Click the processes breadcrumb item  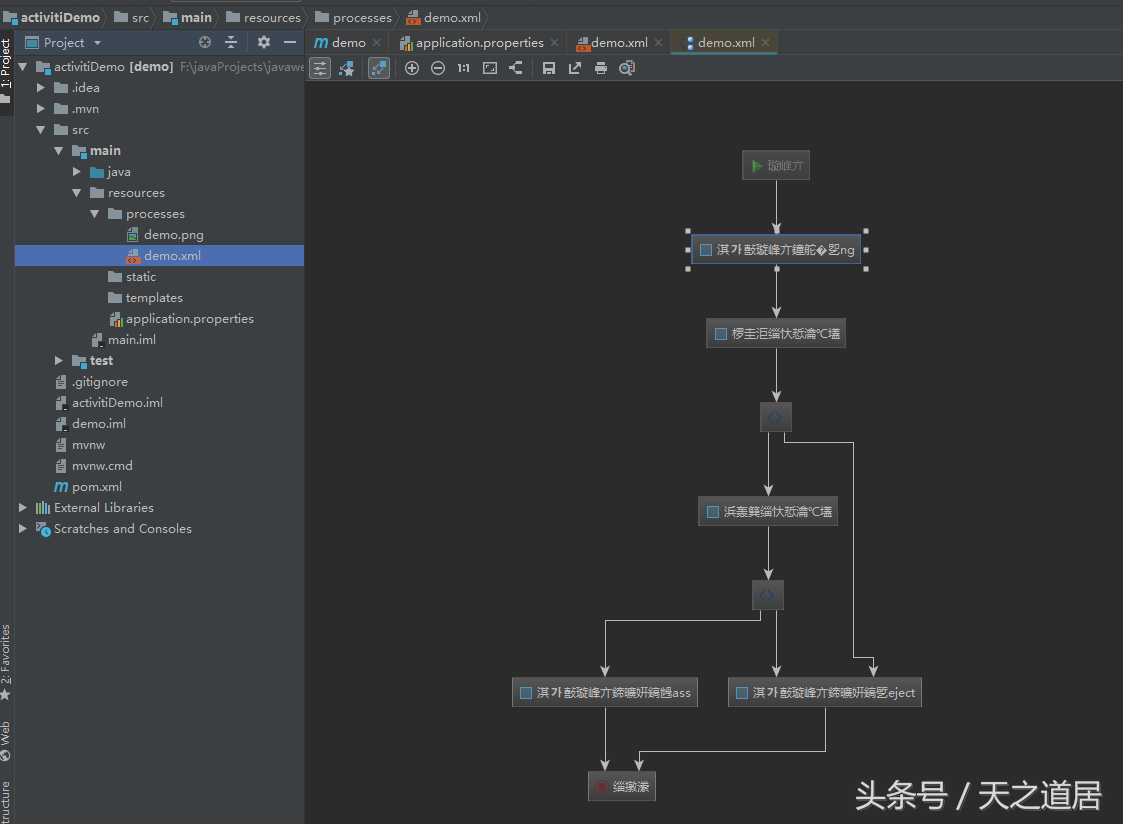tap(361, 16)
